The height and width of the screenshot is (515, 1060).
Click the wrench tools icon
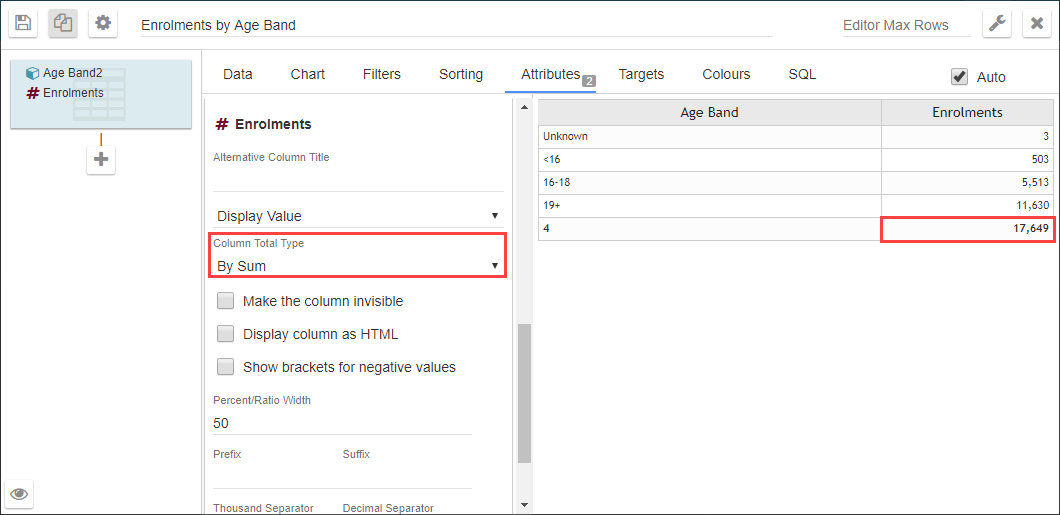click(996, 24)
